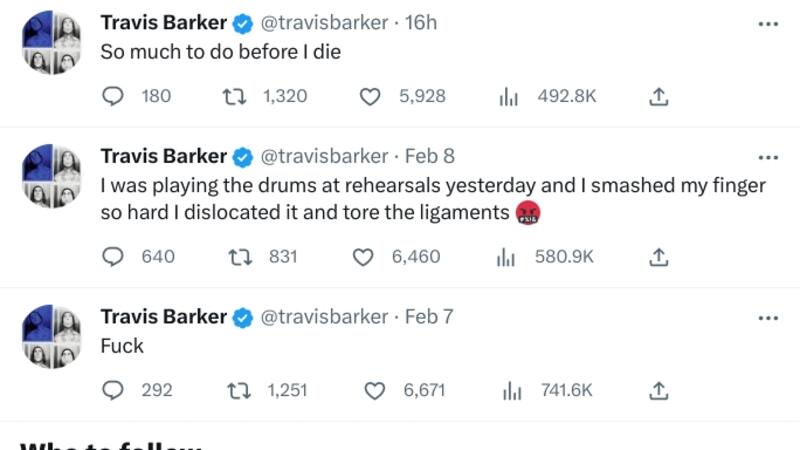Open more options on the Feb 7 tweet
800x450 pixels.
point(767,317)
